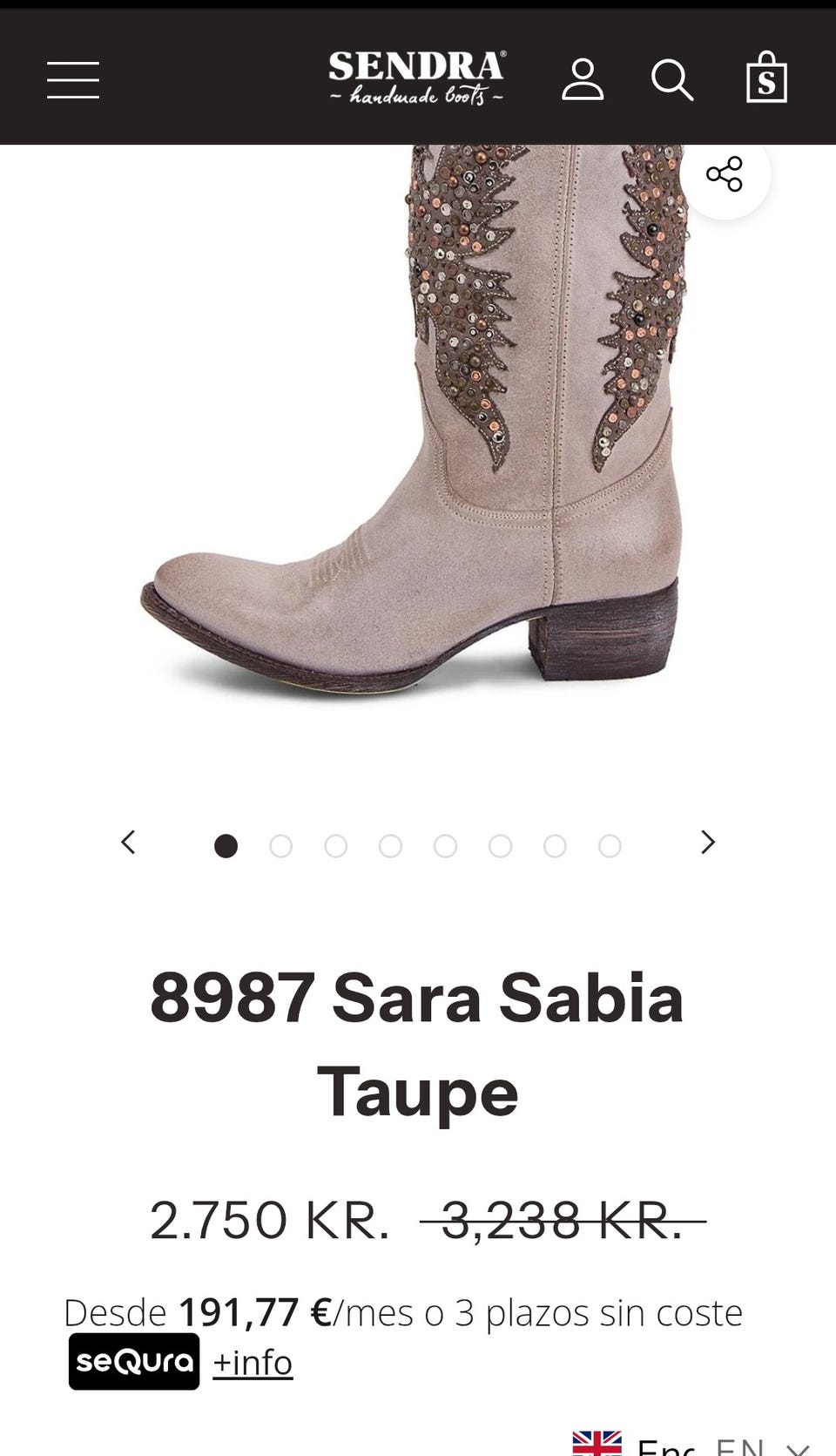Expand the EN language dropdown chevron
Viewport: 836px width, 1456px height.
coord(799,1448)
